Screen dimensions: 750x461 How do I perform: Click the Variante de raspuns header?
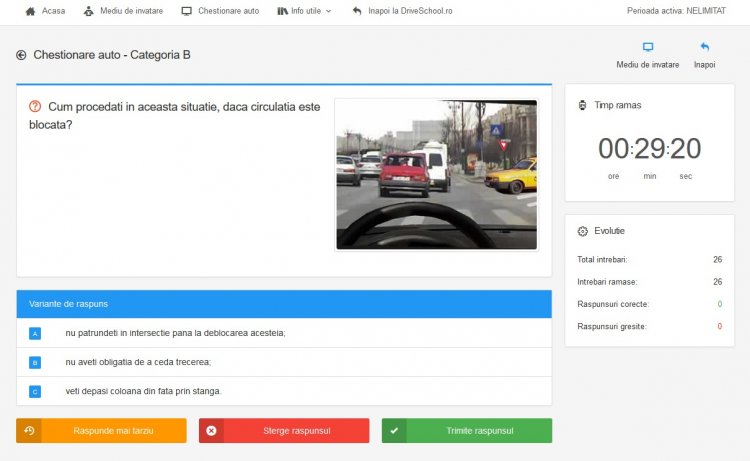coord(284,304)
